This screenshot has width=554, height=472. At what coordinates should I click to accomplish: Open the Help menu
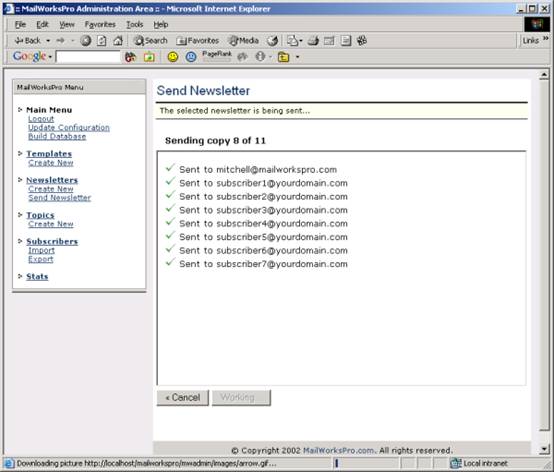pos(160,24)
